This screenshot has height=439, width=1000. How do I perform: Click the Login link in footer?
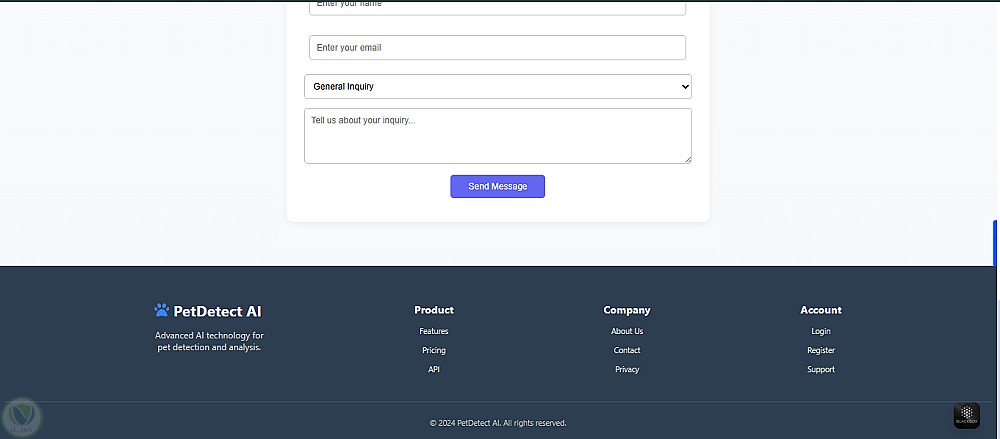click(821, 331)
